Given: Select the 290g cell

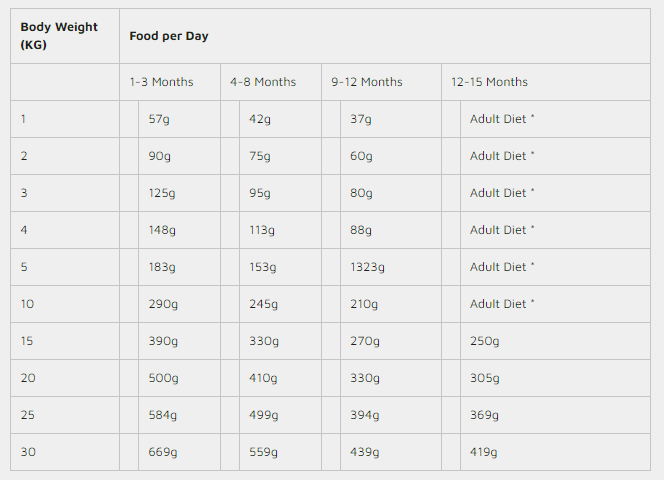Looking at the screenshot, I should tap(163, 304).
